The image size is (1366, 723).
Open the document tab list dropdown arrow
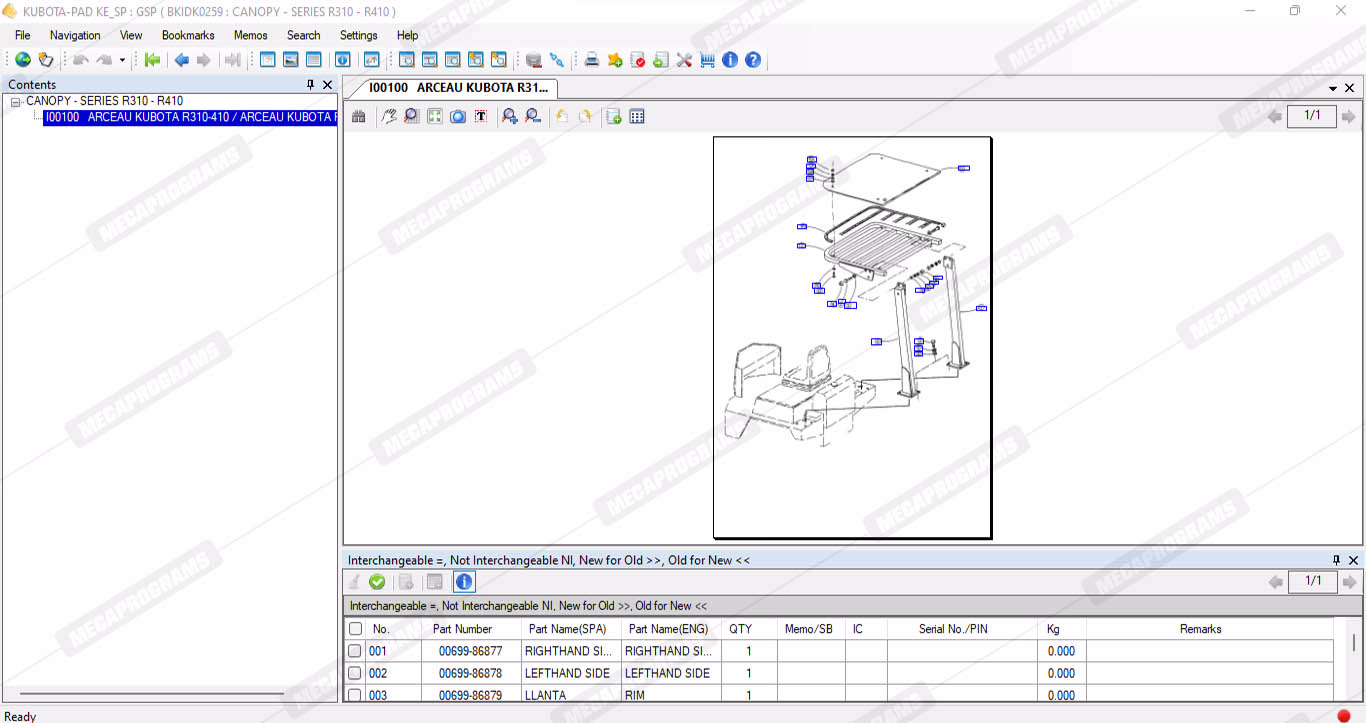[1333, 88]
